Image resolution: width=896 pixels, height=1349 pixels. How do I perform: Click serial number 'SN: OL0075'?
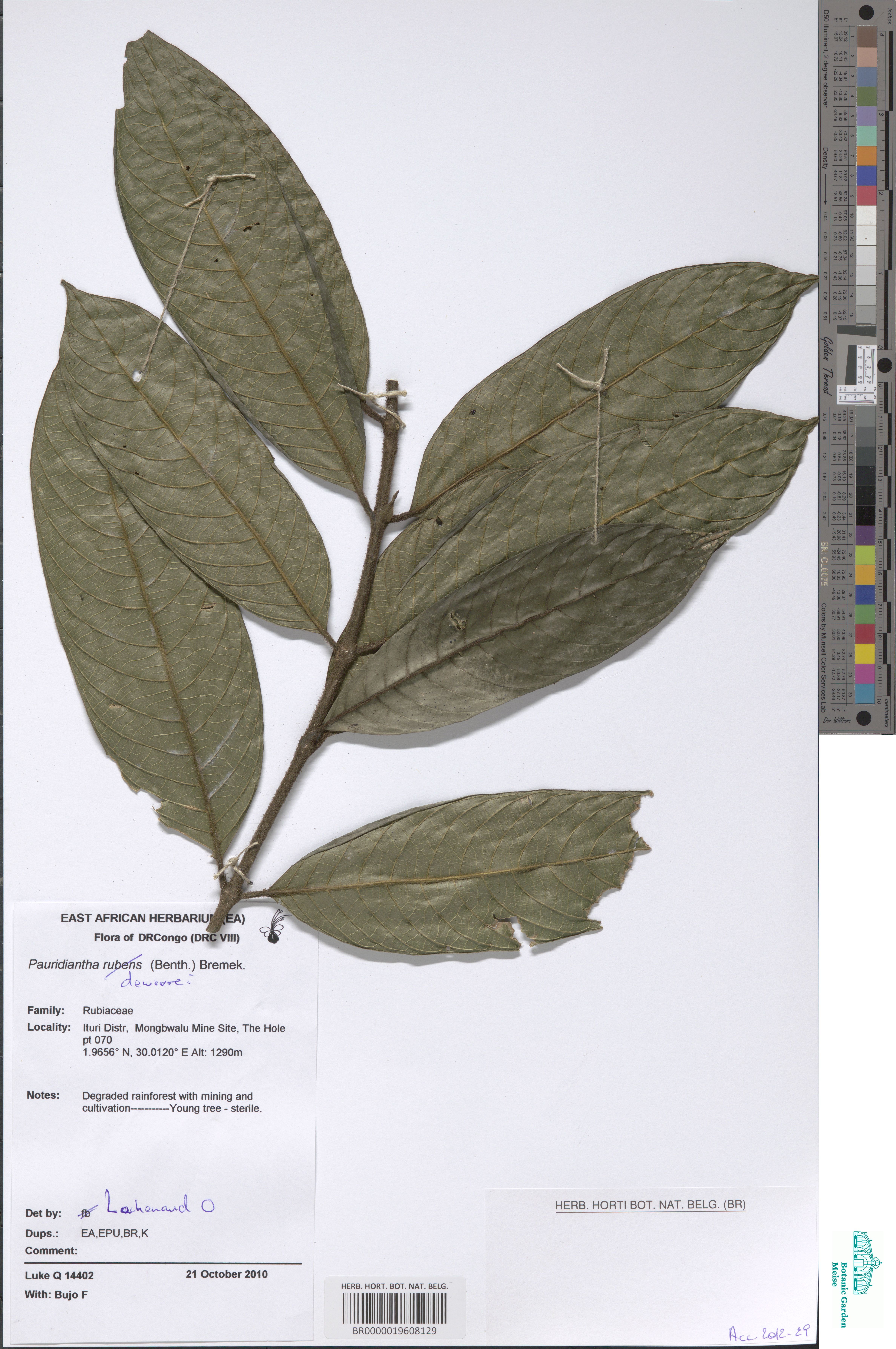tap(824, 564)
